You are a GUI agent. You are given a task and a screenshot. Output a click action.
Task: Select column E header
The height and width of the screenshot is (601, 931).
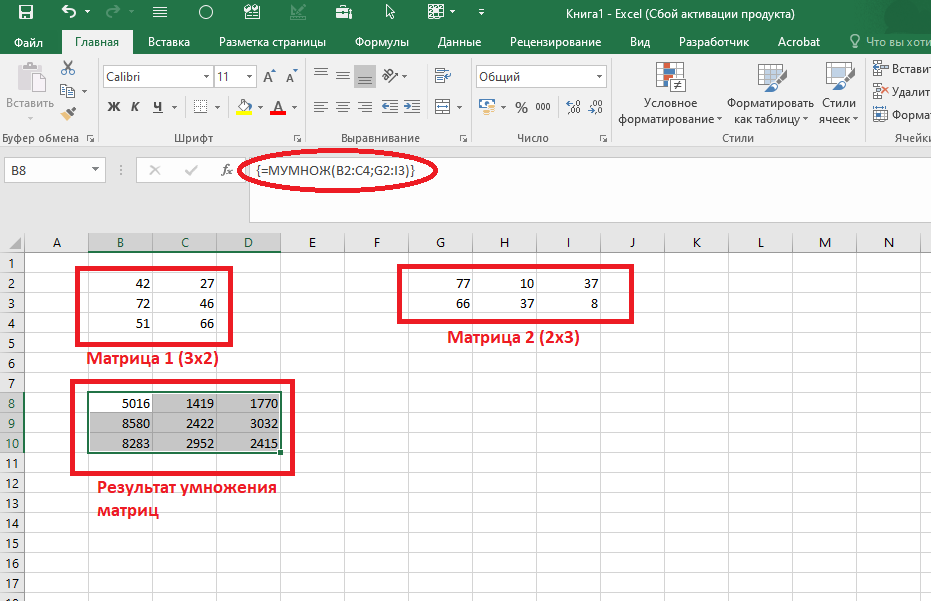click(x=312, y=242)
